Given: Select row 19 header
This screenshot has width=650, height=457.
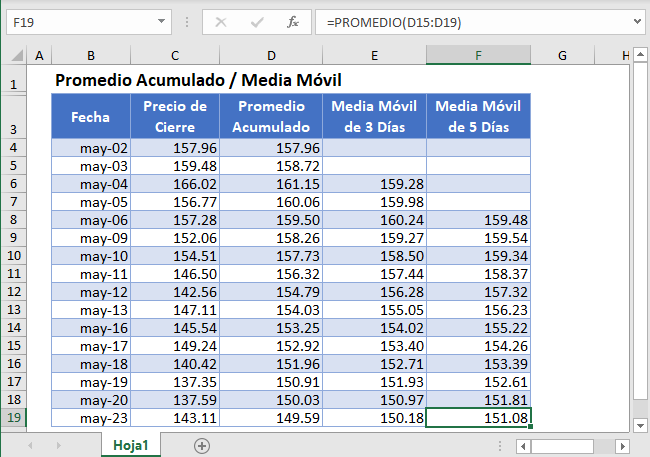Looking at the screenshot, I should (x=13, y=417).
